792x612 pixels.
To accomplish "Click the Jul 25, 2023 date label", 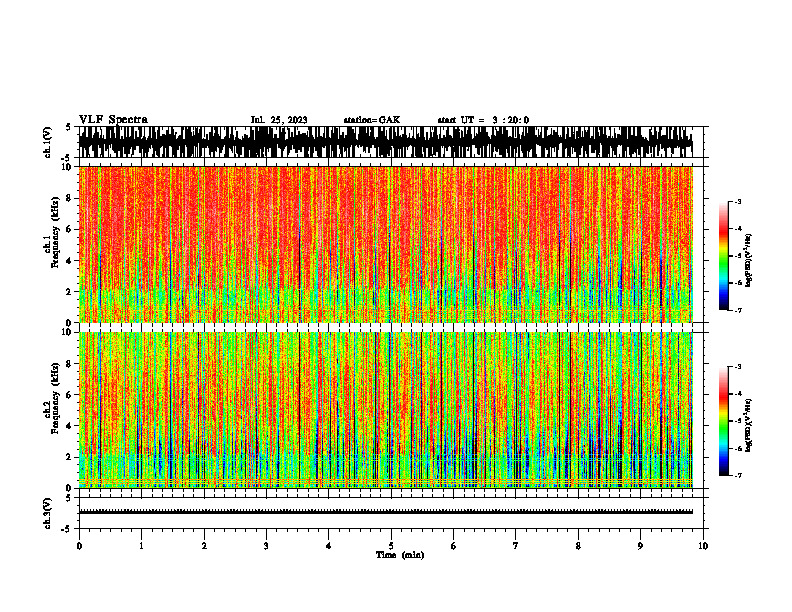I will pos(279,120).
